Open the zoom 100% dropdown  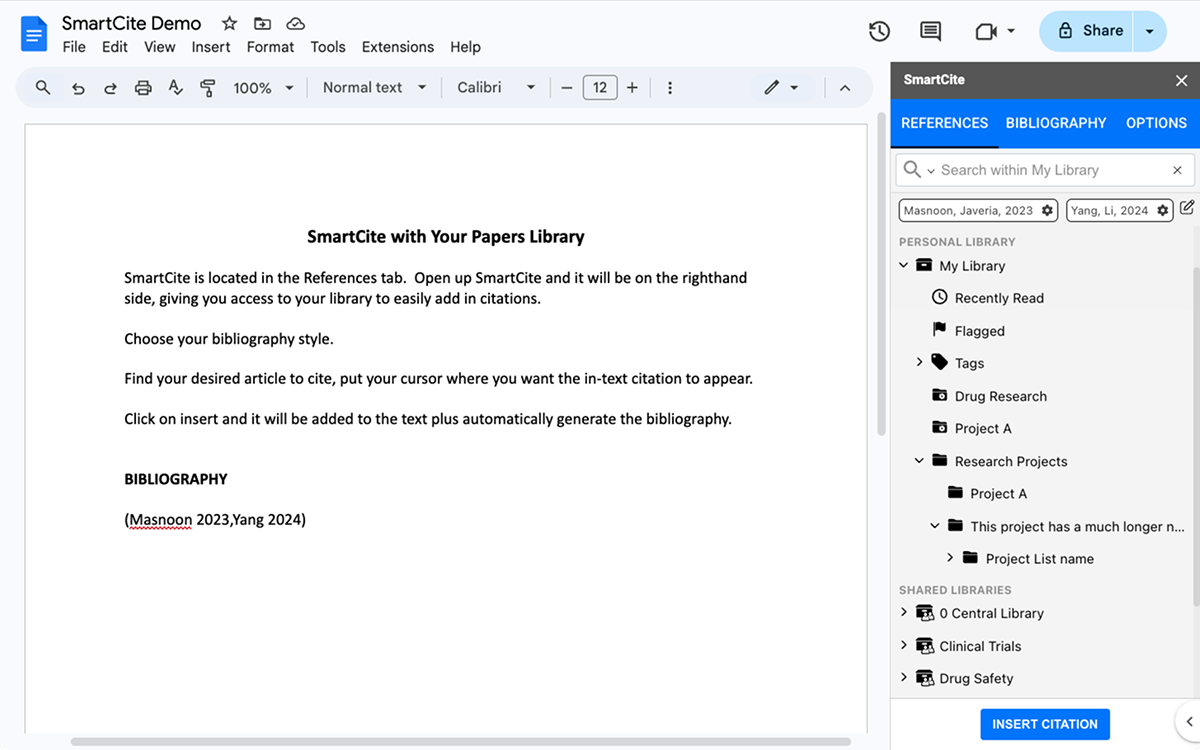(263, 88)
